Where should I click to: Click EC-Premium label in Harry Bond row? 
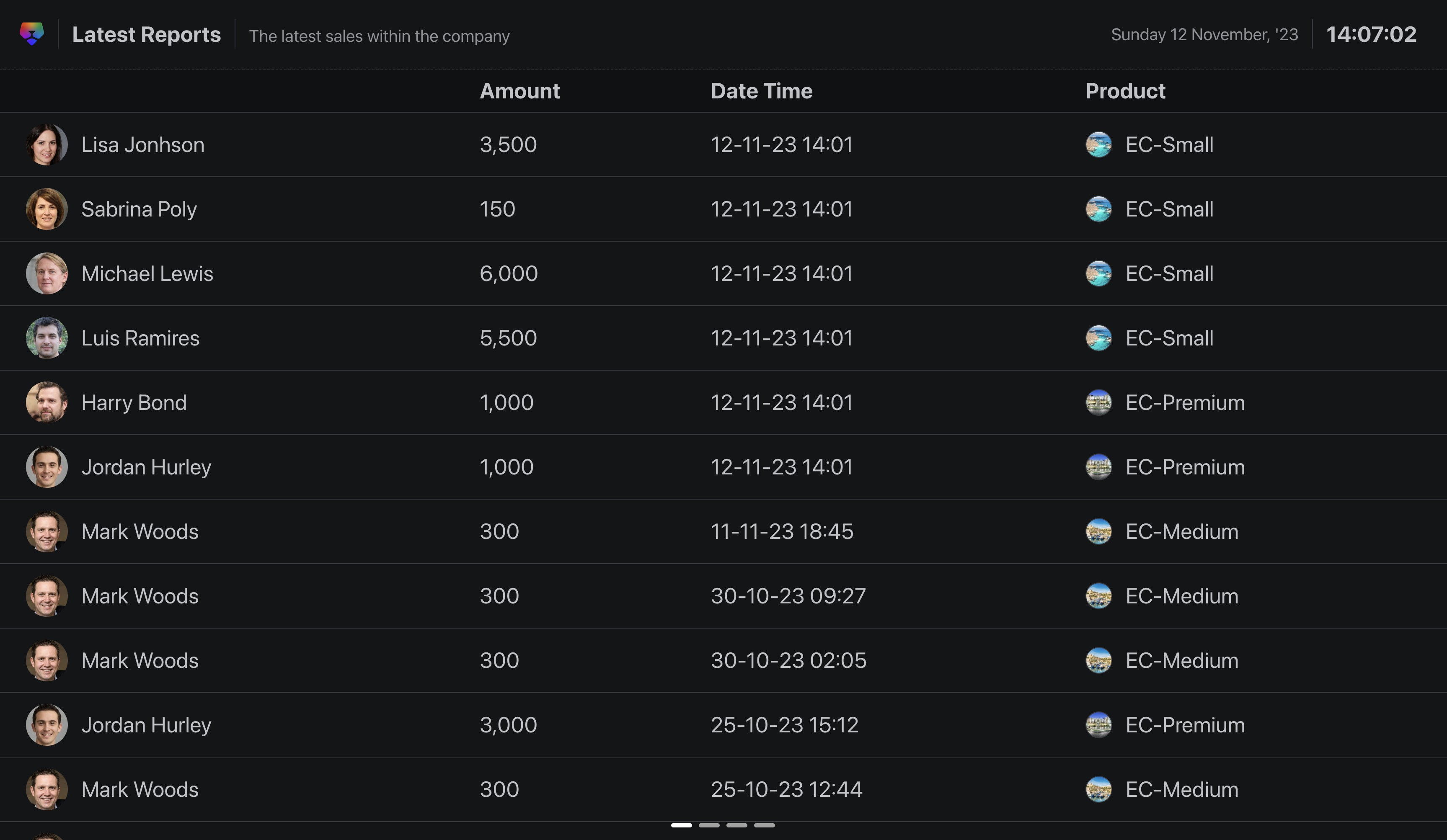click(1185, 403)
